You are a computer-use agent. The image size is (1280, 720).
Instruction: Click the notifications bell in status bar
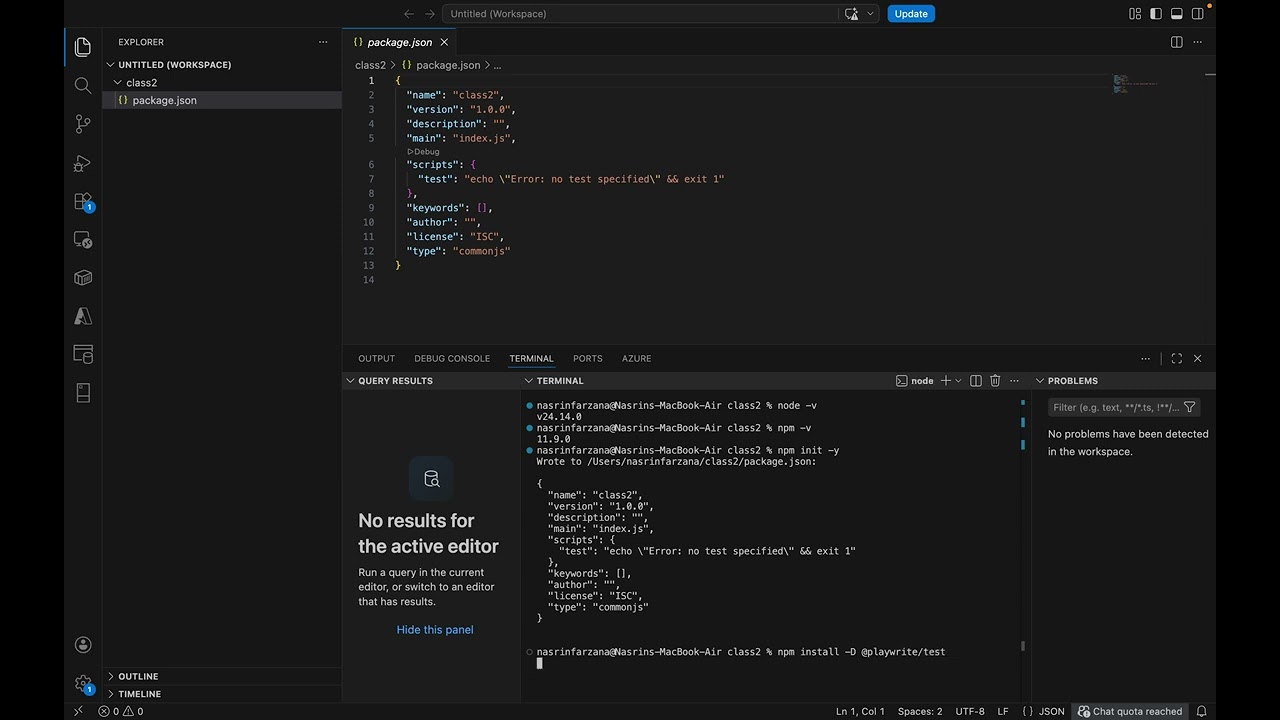coord(1202,712)
